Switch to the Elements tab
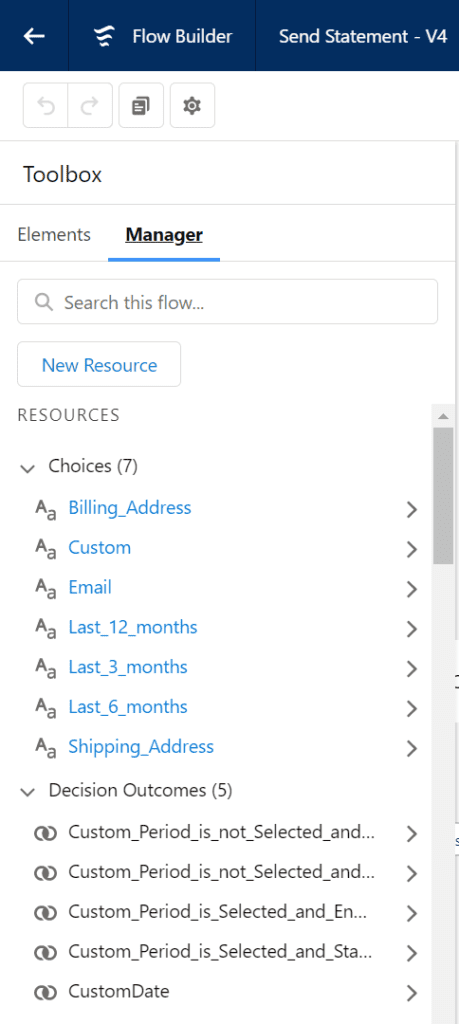This screenshot has height=1024, width=459. [x=54, y=234]
